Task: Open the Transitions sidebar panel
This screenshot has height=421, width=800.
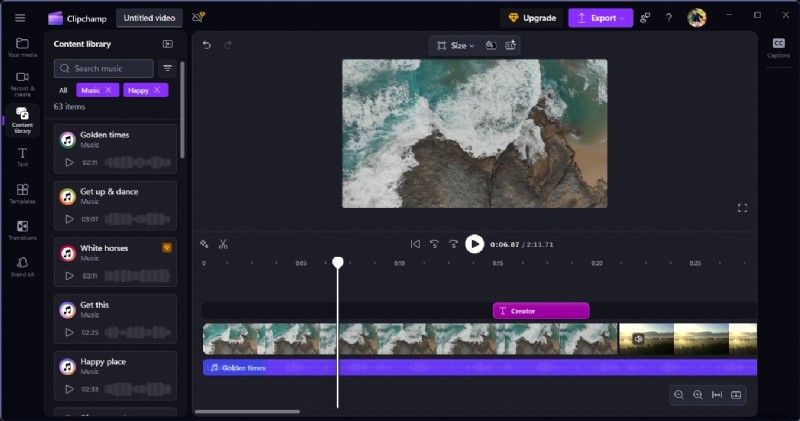Action: pyautogui.click(x=22, y=230)
